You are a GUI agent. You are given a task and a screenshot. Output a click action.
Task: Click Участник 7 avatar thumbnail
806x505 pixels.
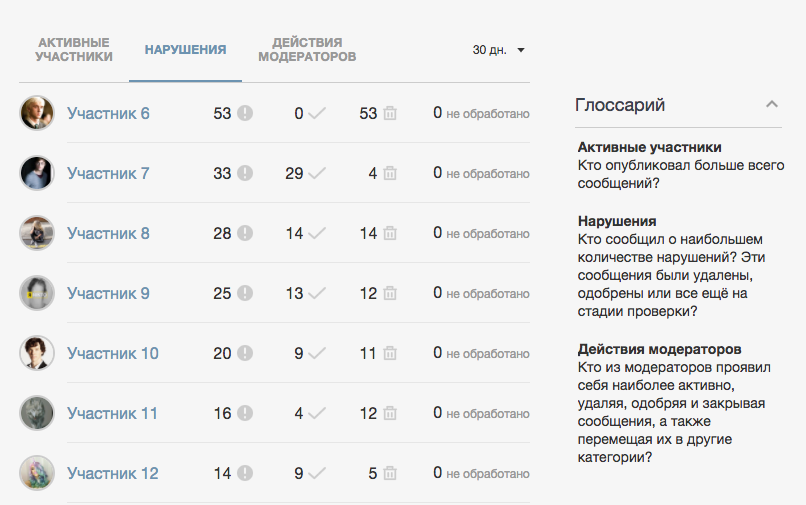37,173
